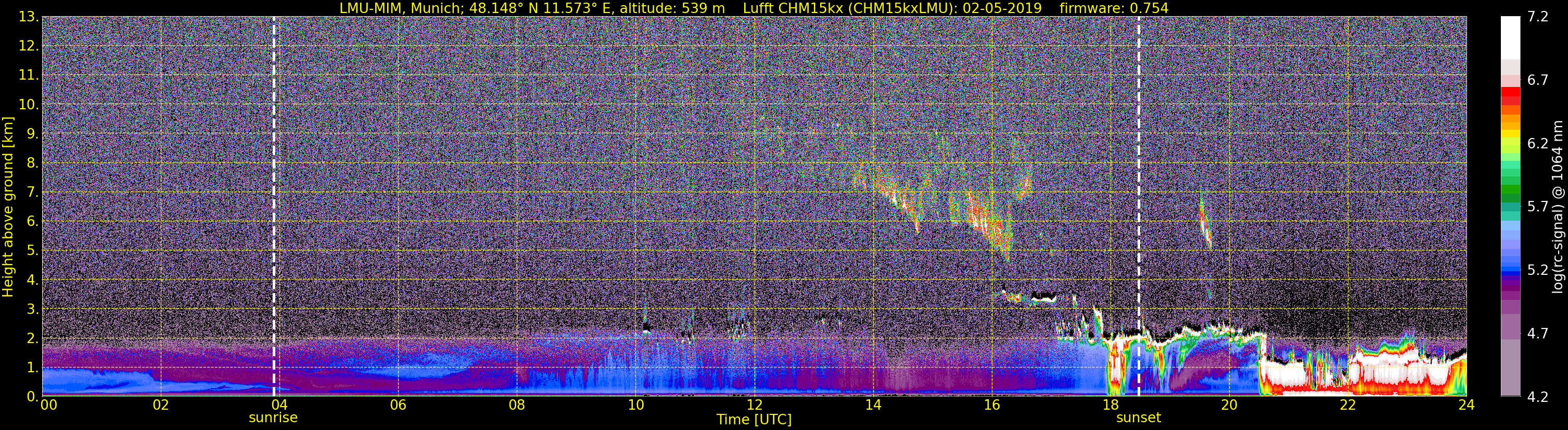Click the y-axis tick label '3.'

(32, 309)
